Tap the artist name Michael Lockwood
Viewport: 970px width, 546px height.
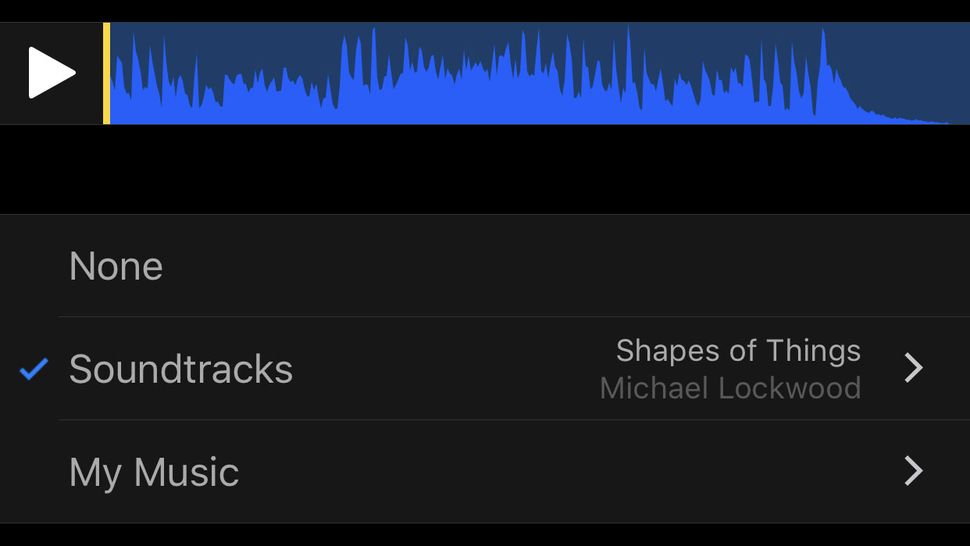click(x=730, y=388)
